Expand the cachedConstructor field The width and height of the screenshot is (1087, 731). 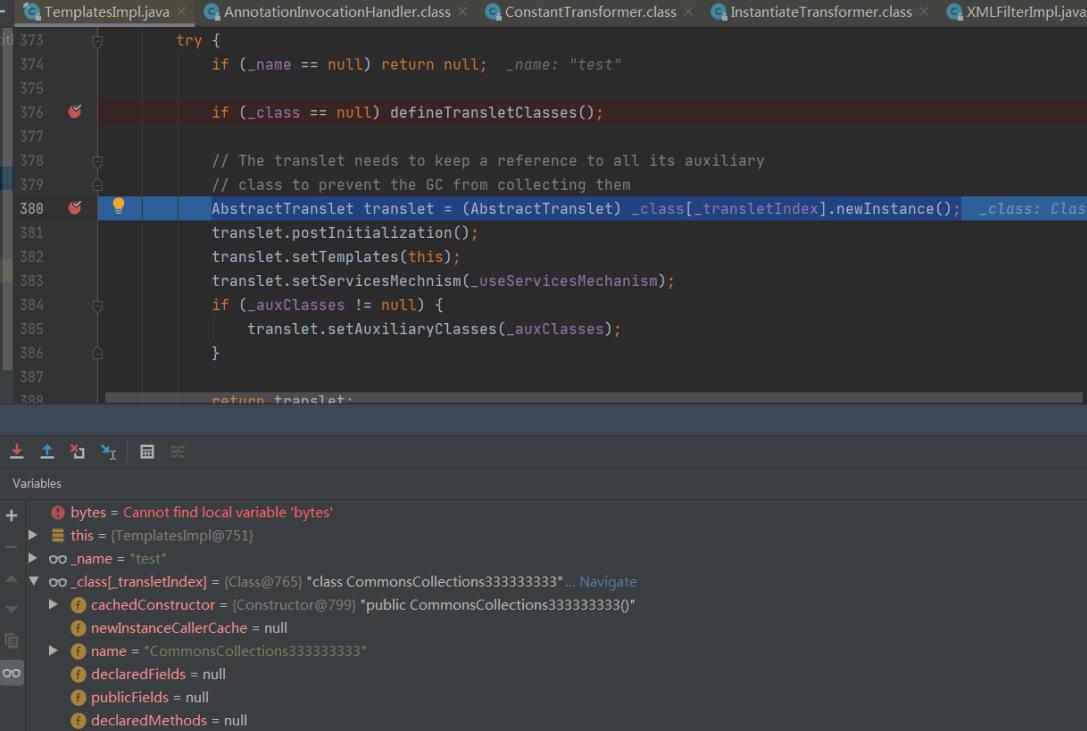53,604
